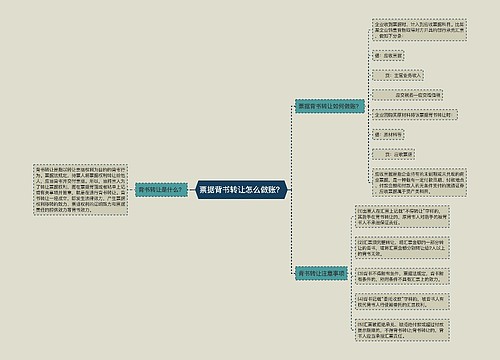Select the entry 借:原材料等
The height and width of the screenshot is (360, 500).
(388, 135)
